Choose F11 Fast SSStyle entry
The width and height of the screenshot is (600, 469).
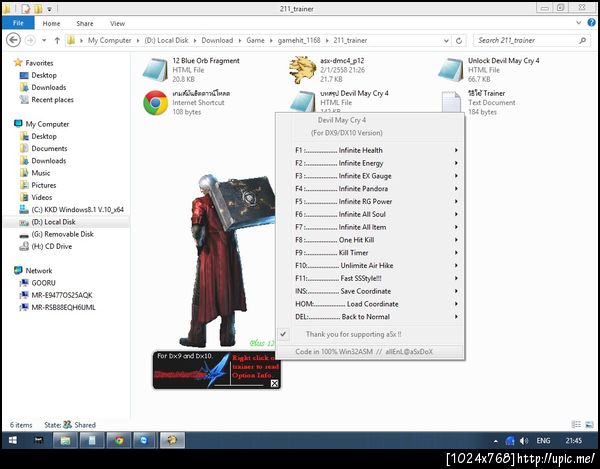370,278
